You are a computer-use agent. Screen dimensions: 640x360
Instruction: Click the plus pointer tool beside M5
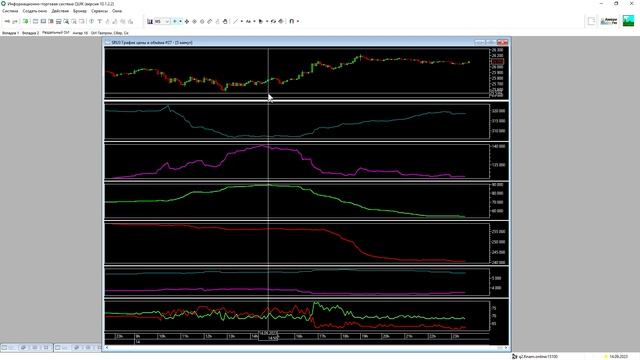point(175,21)
